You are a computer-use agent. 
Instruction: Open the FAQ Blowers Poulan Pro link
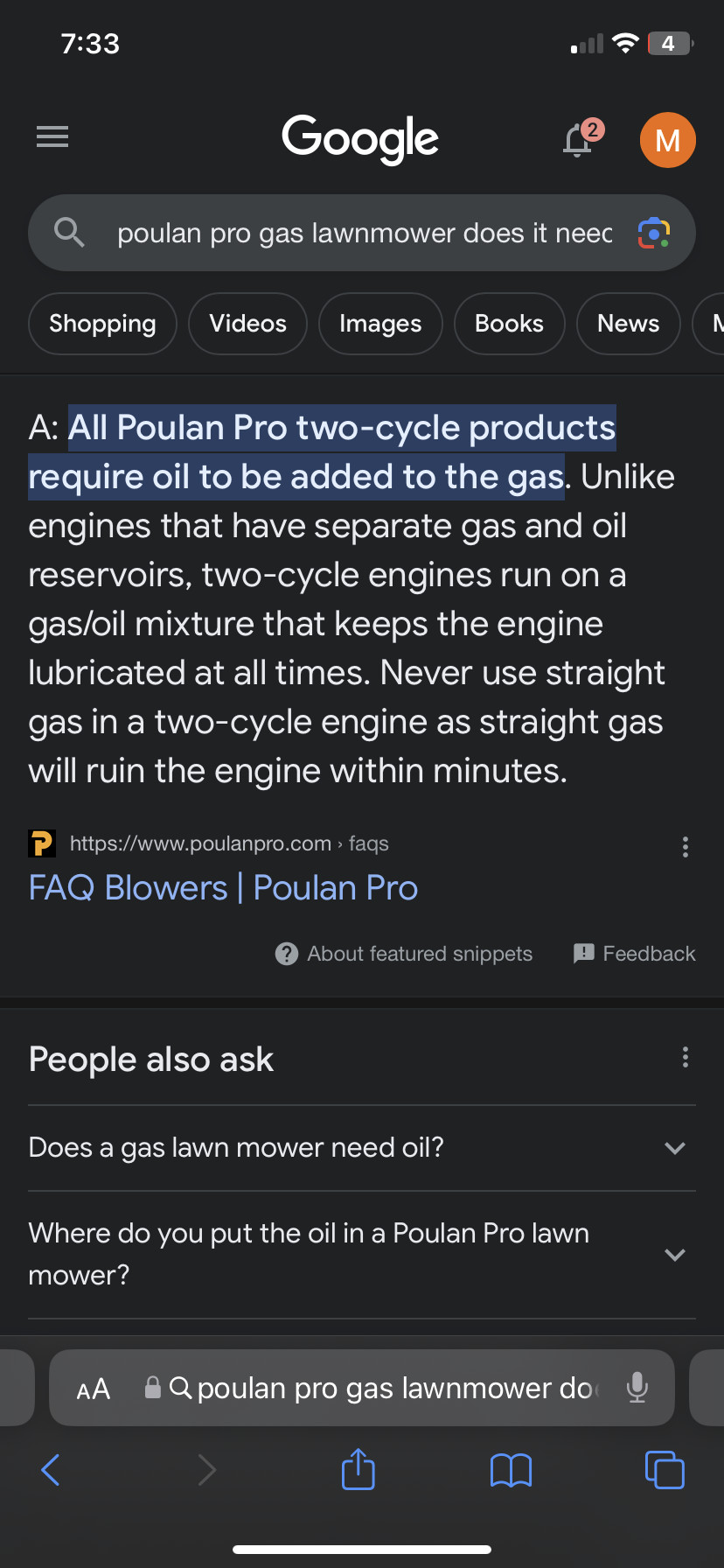point(223,888)
